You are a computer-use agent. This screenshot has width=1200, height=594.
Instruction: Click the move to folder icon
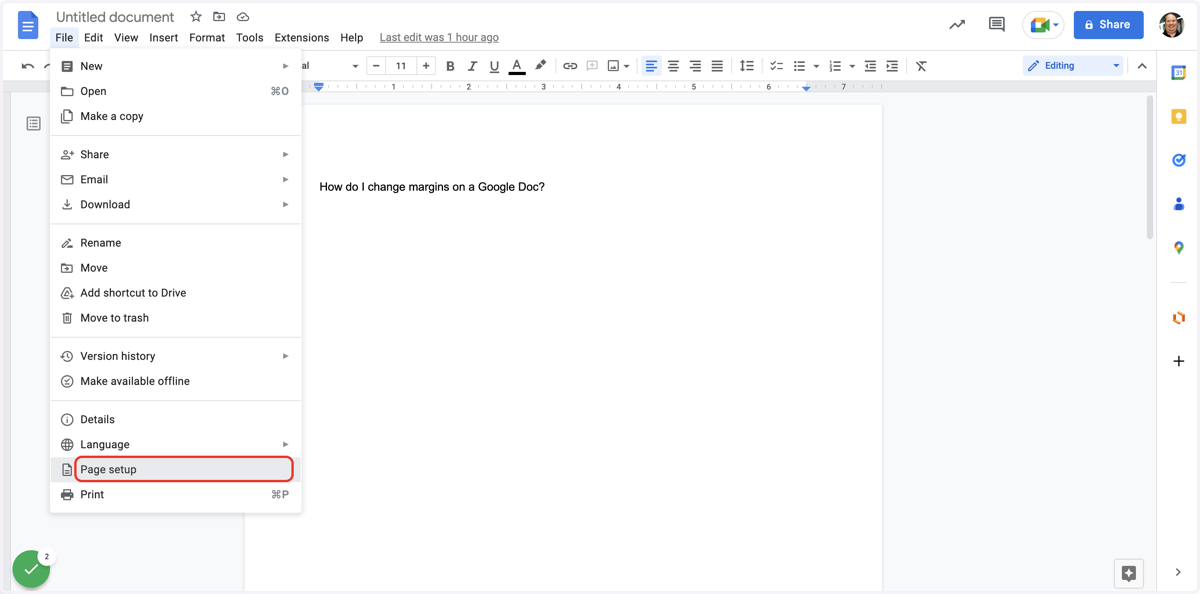pyautogui.click(x=219, y=17)
